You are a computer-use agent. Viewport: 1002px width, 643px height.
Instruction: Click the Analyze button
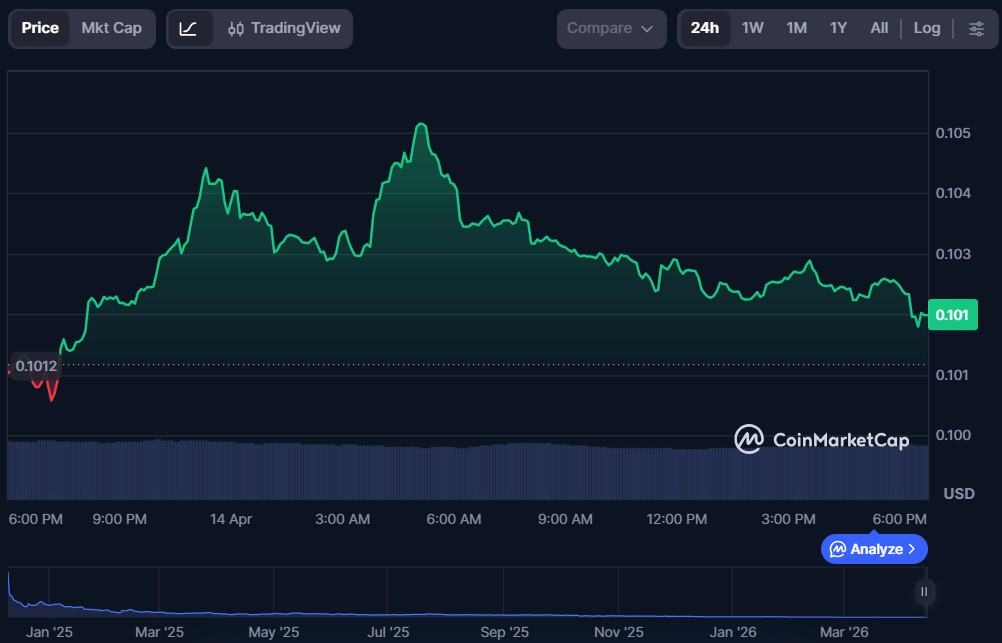coord(874,549)
